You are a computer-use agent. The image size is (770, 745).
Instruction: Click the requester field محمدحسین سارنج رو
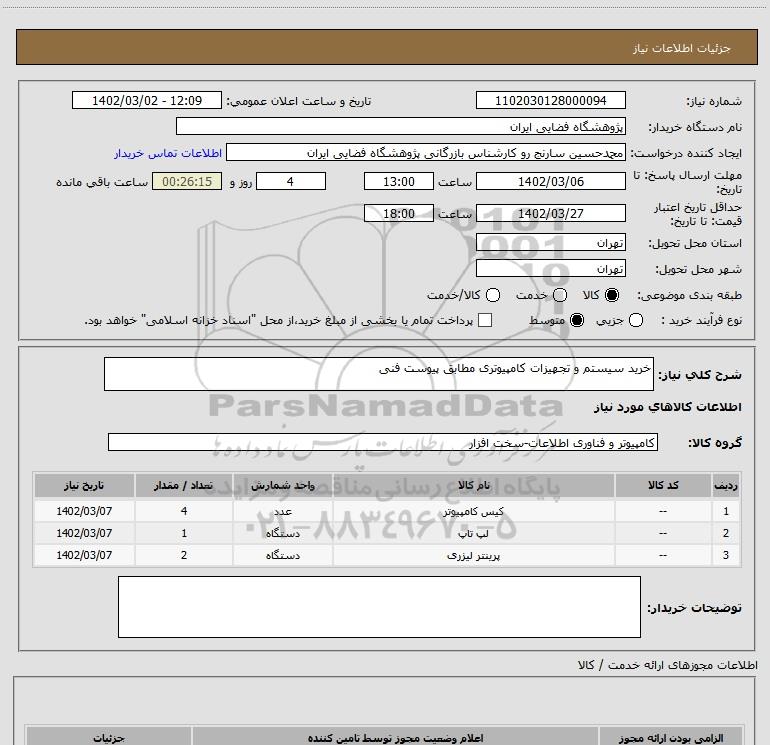(x=426, y=152)
